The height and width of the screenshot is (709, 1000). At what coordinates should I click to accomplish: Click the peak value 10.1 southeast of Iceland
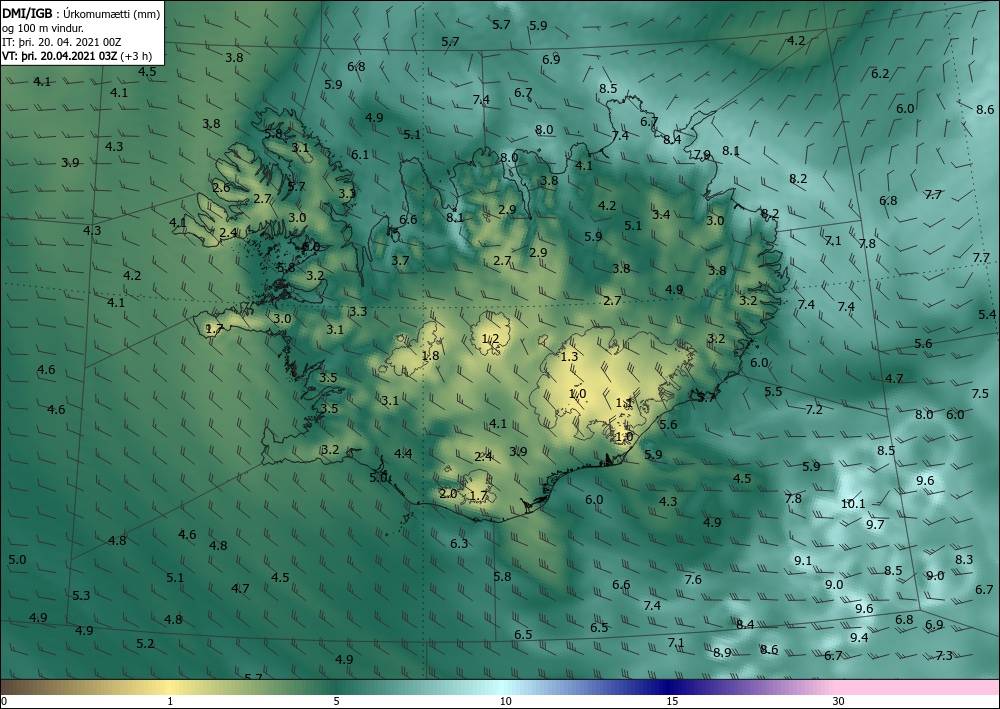[853, 504]
